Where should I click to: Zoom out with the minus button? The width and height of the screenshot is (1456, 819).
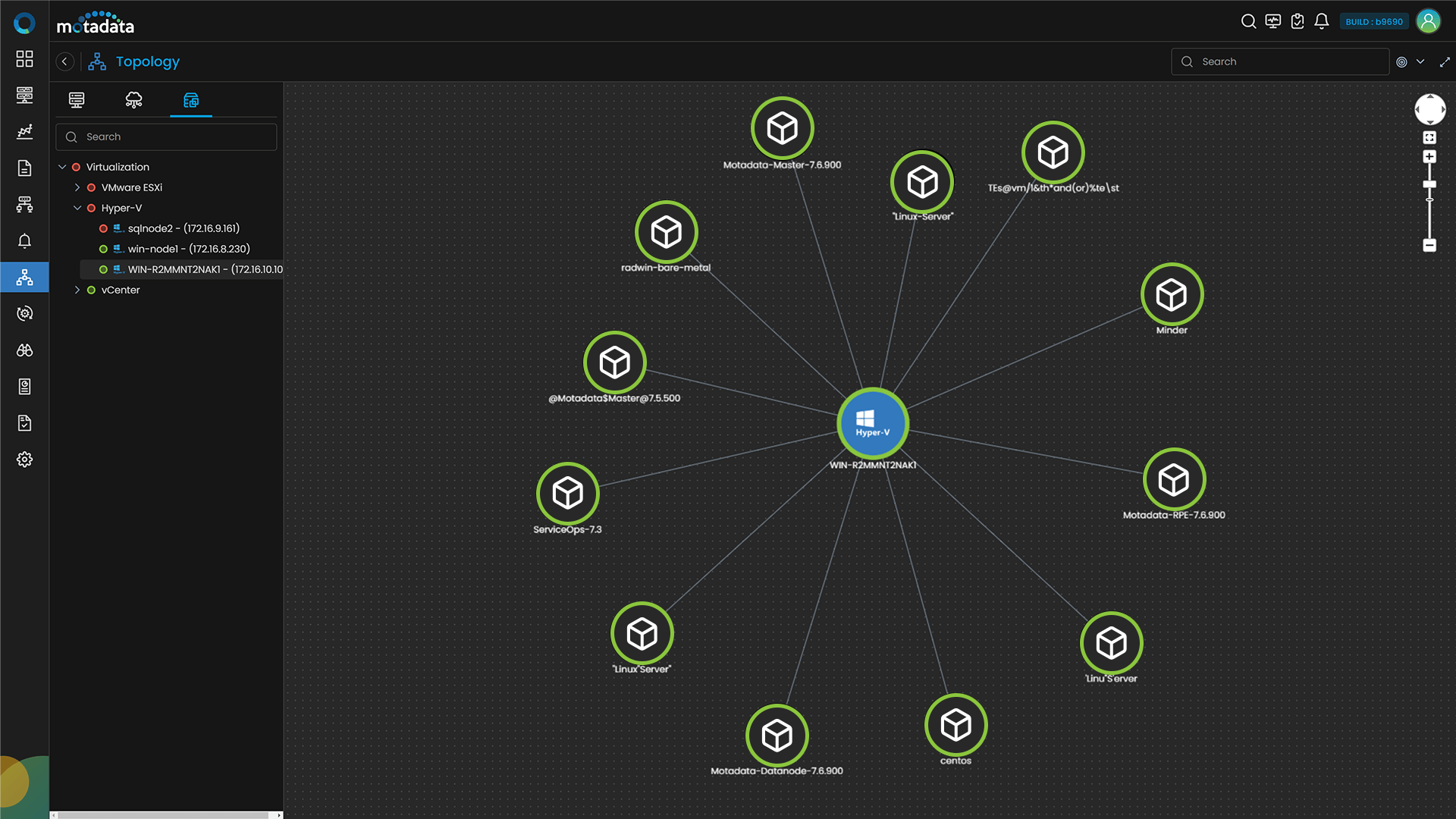click(1429, 245)
